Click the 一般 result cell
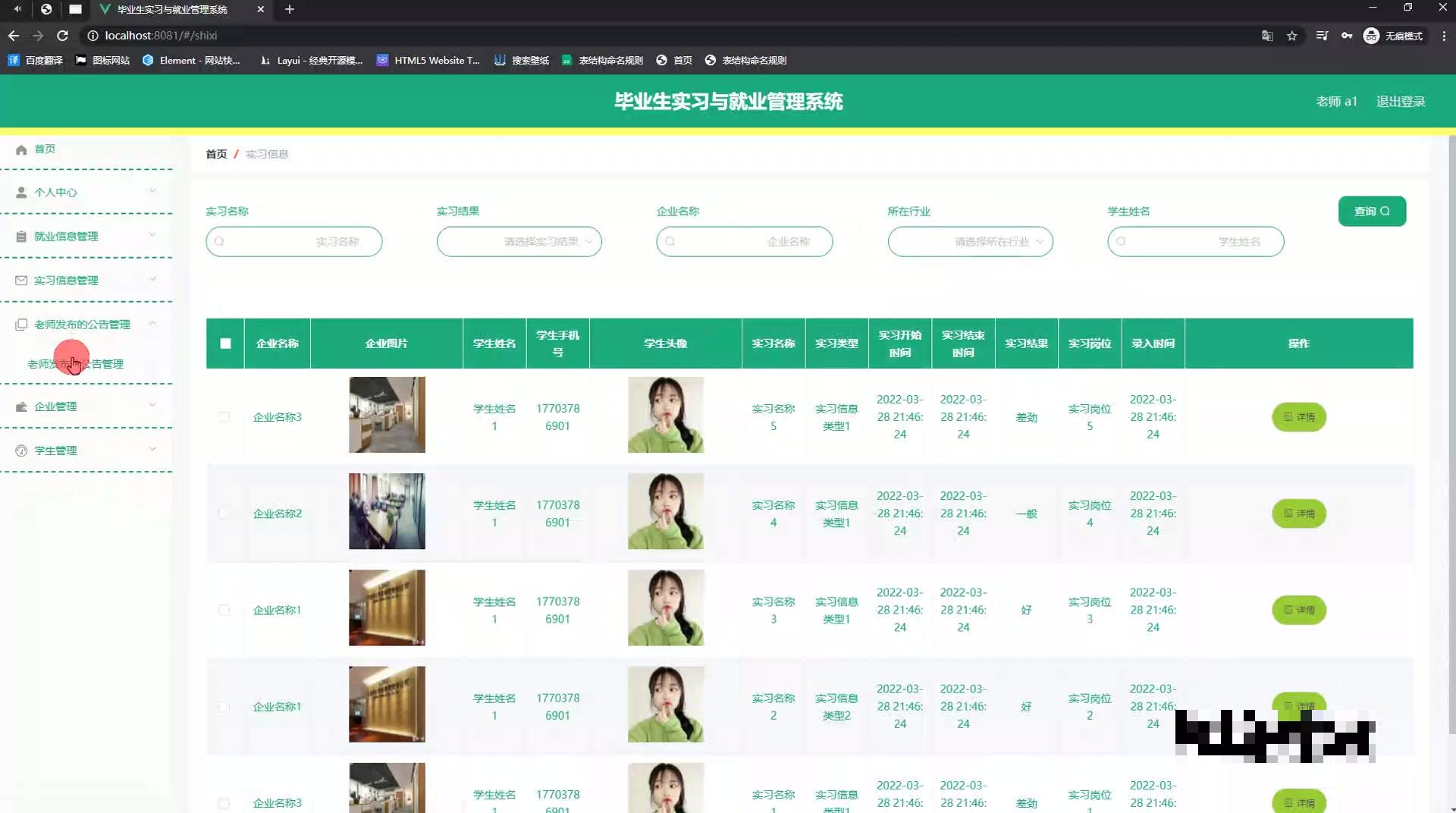1456x813 pixels. pos(1026,513)
